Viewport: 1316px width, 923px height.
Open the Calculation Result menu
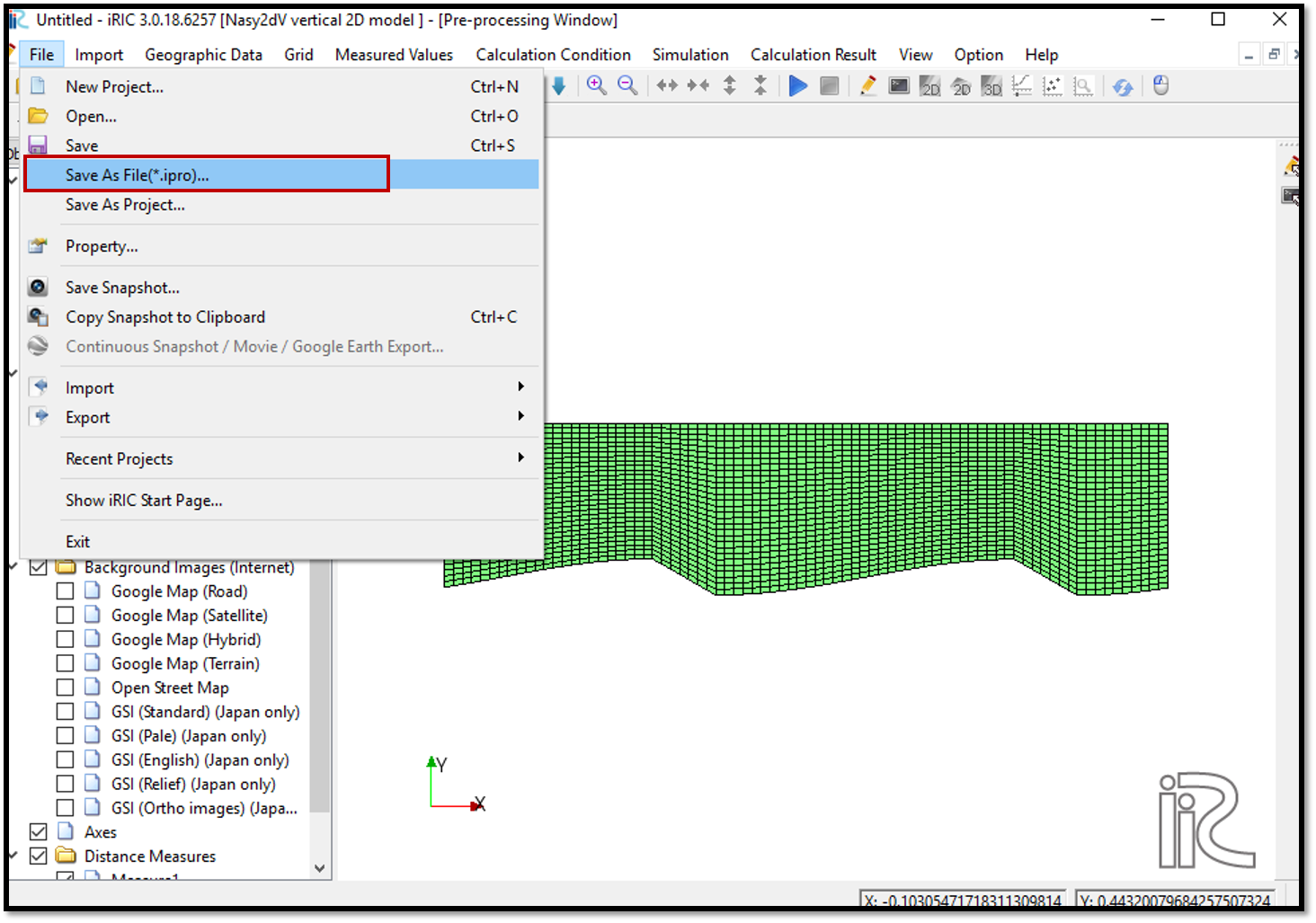[x=814, y=55]
